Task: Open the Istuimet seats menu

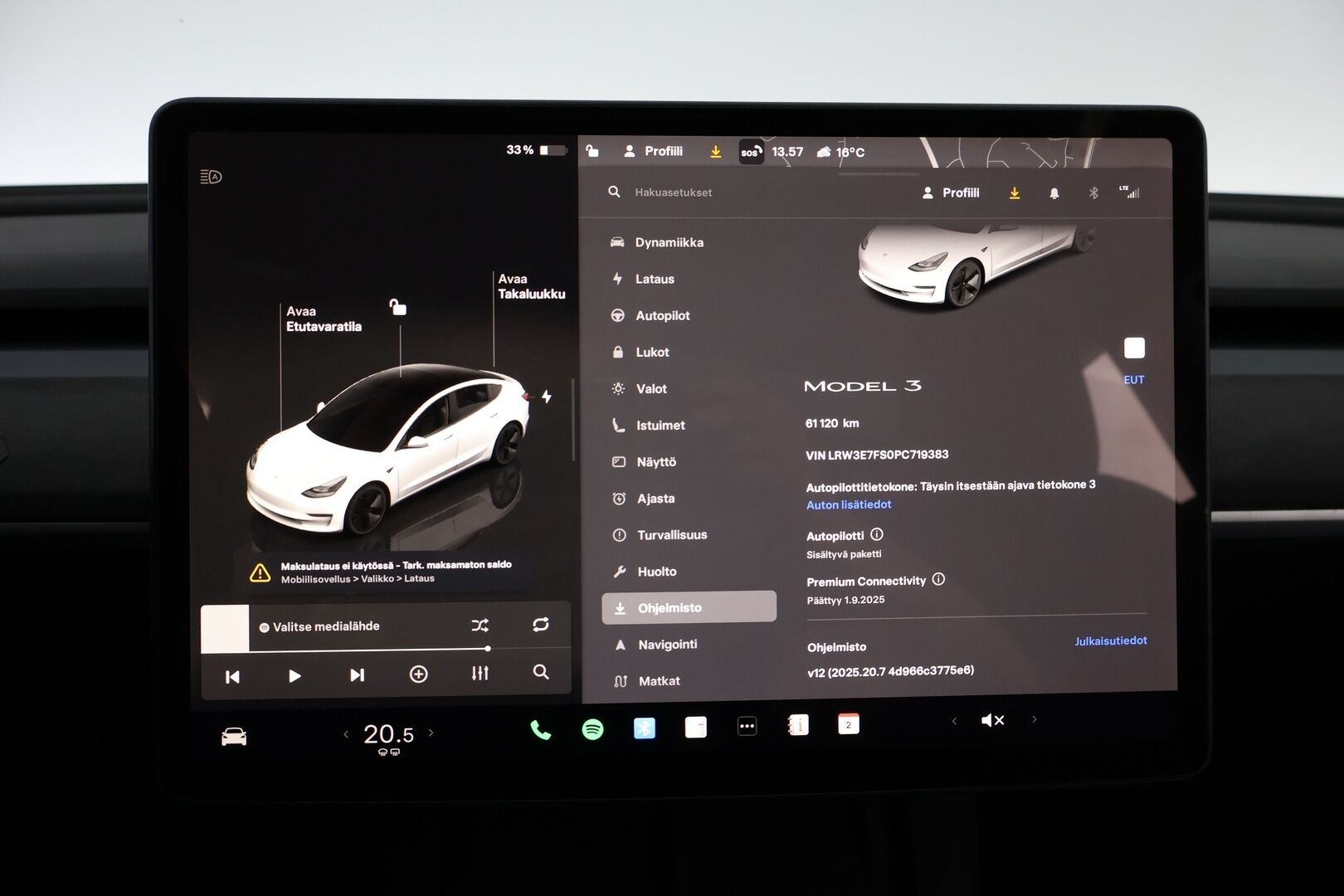Action: pyautogui.click(x=649, y=425)
